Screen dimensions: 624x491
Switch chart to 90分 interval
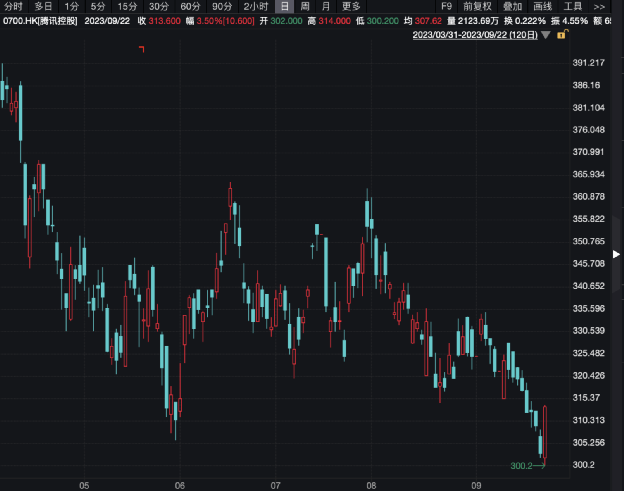(x=222, y=6)
